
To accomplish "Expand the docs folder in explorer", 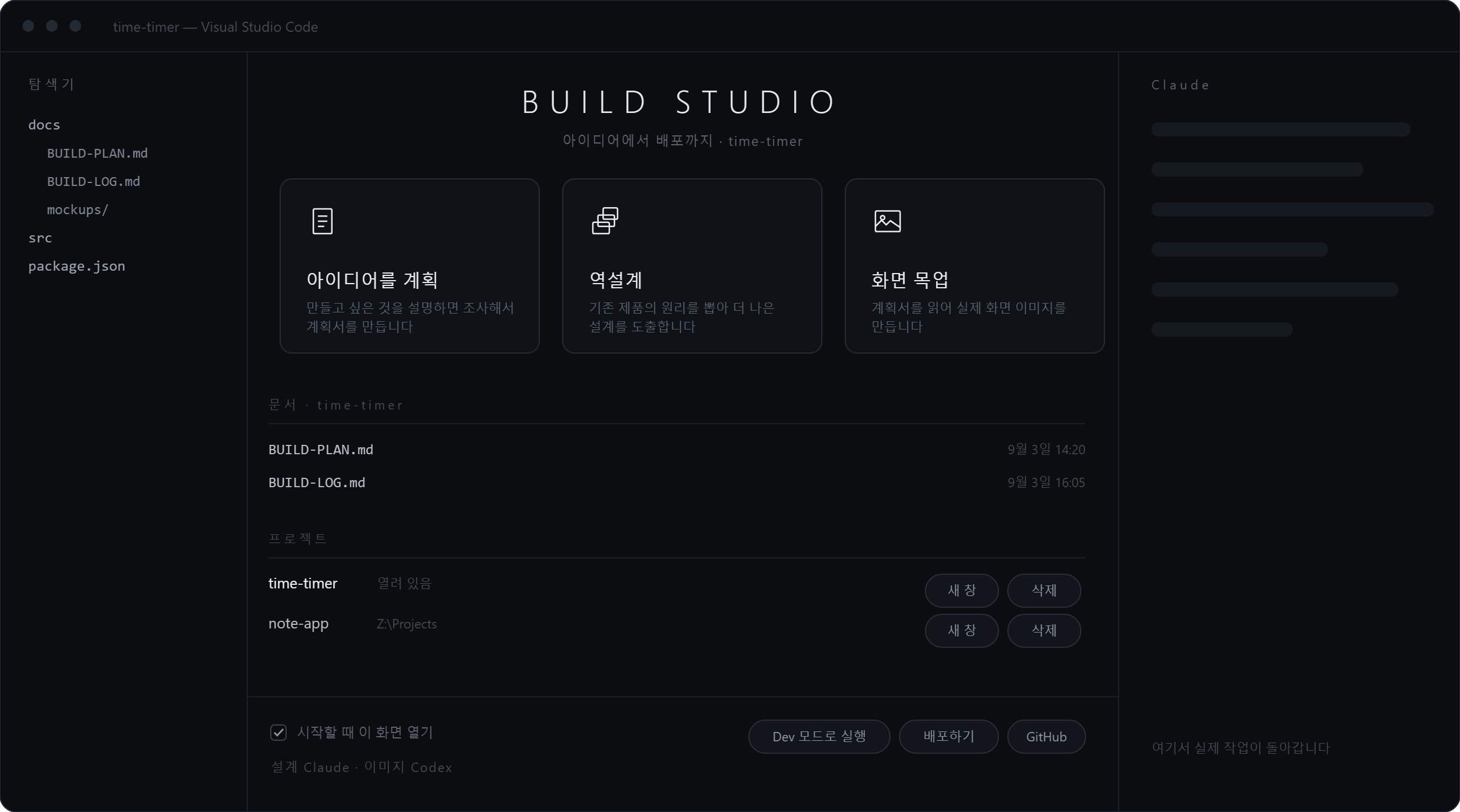I will click(44, 125).
